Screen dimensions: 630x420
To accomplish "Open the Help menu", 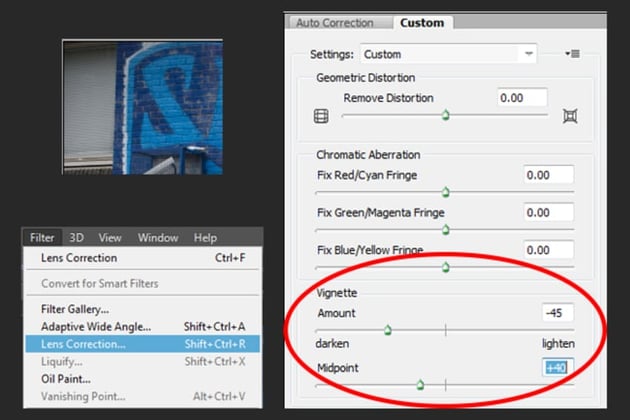I will click(x=205, y=238).
